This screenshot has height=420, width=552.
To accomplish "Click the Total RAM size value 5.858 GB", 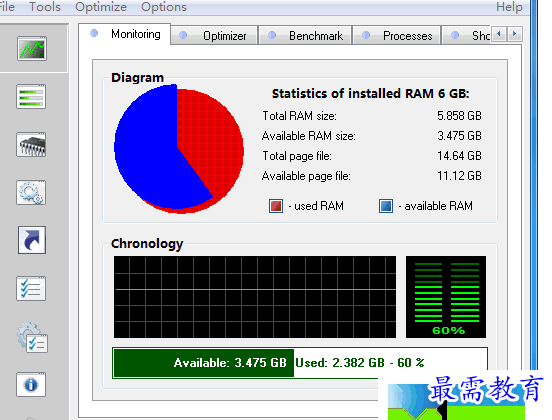I will [459, 116].
